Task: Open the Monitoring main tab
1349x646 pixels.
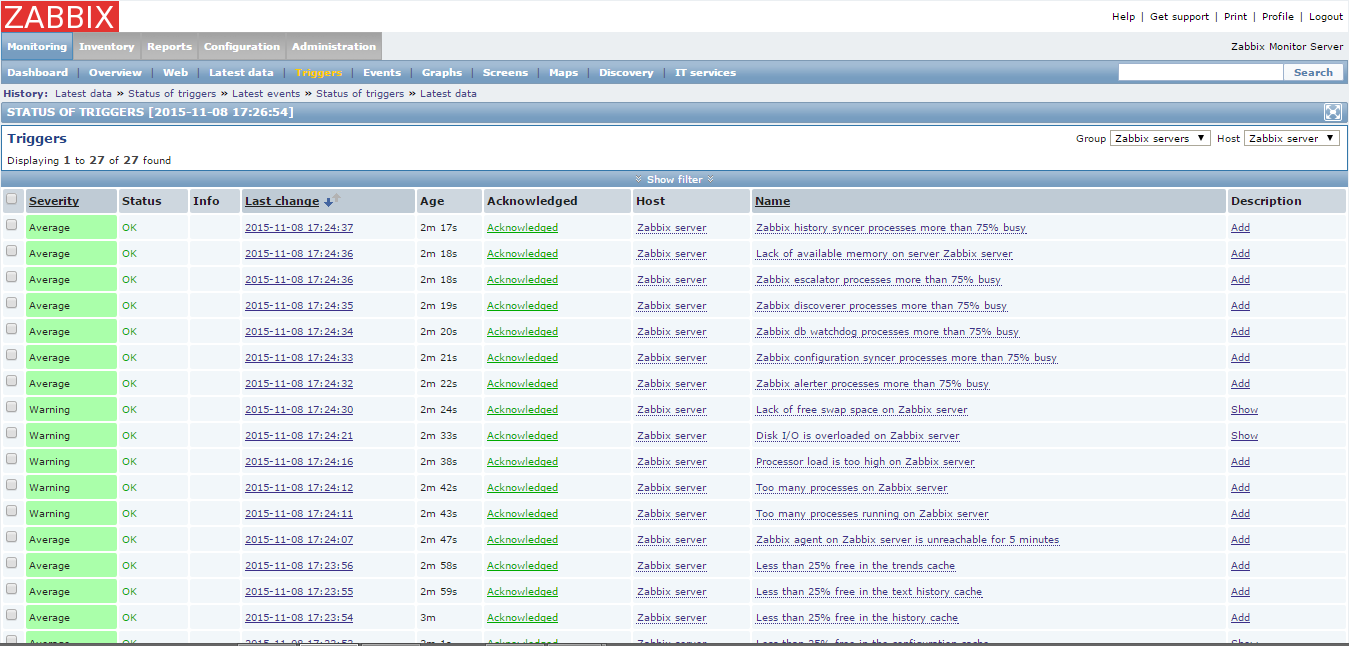Action: (x=37, y=46)
